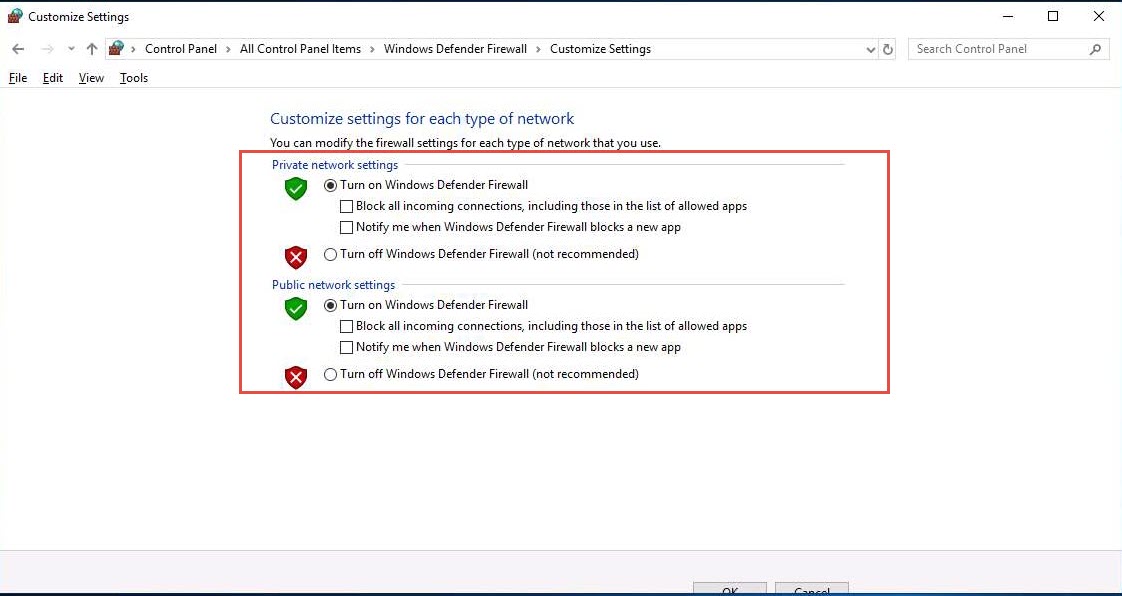Click the heading "Customize settings for each type of network"
This screenshot has height=596, width=1122.
pos(422,119)
